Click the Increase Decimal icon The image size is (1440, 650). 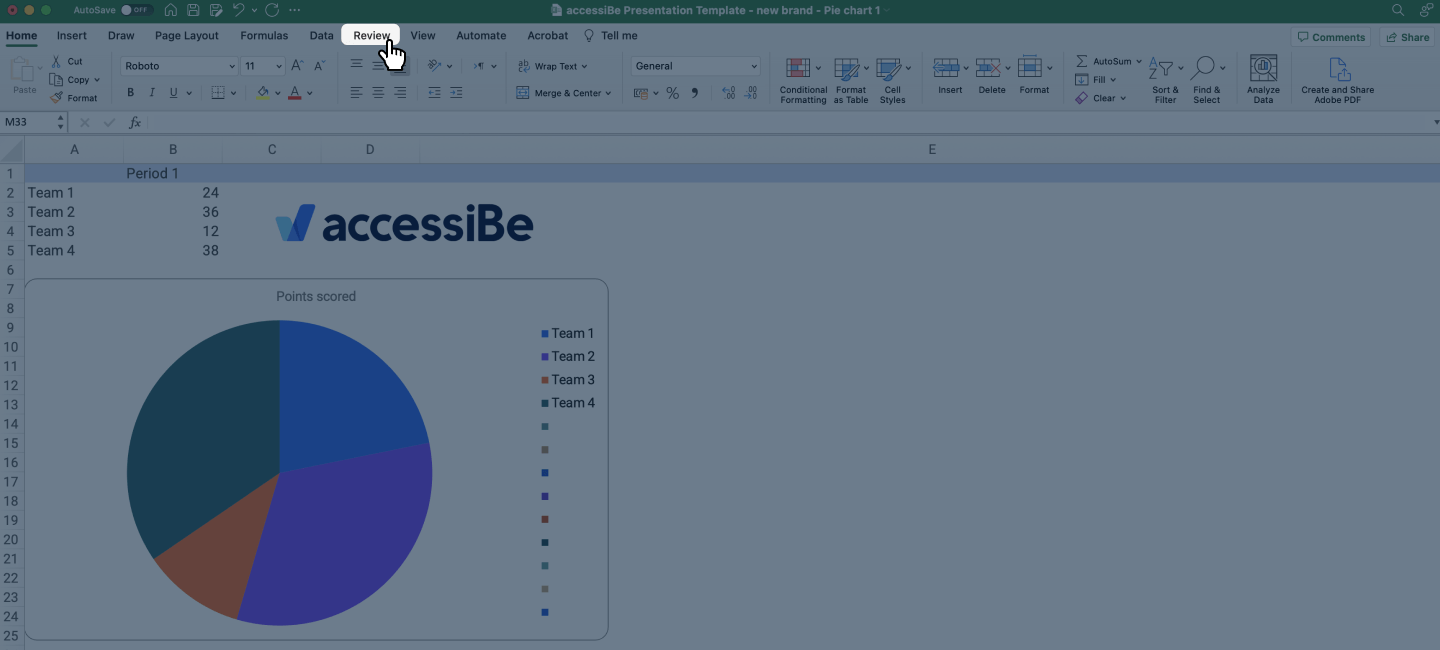pos(729,92)
